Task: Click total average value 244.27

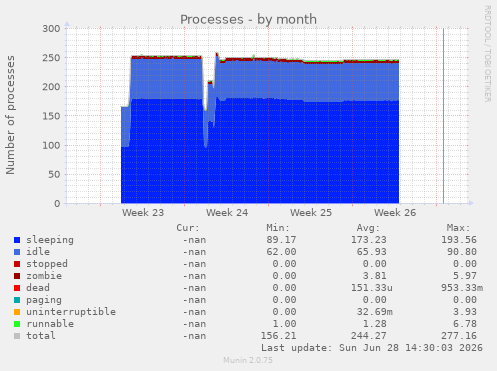Action: tap(369, 336)
